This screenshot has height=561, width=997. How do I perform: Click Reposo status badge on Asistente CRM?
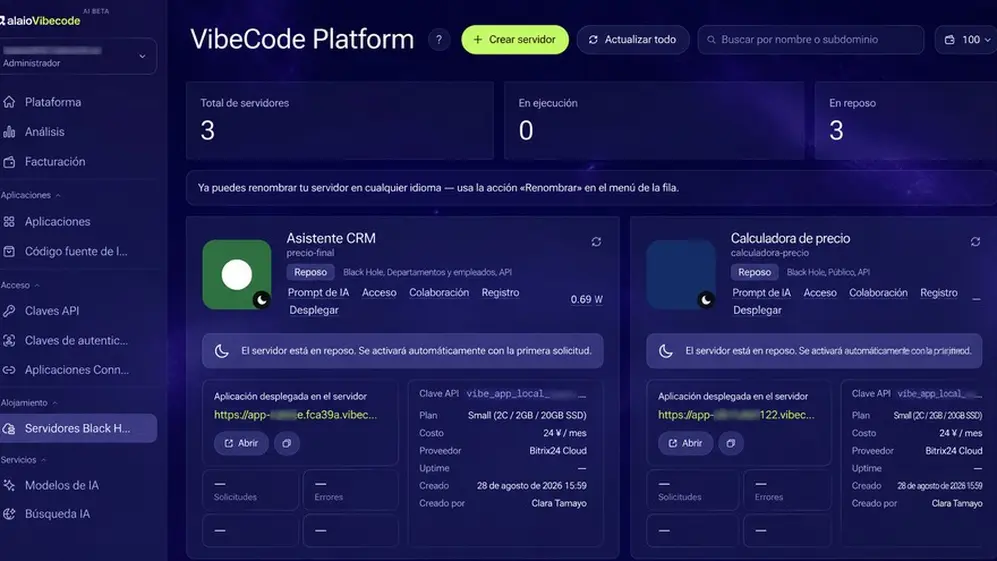310,272
